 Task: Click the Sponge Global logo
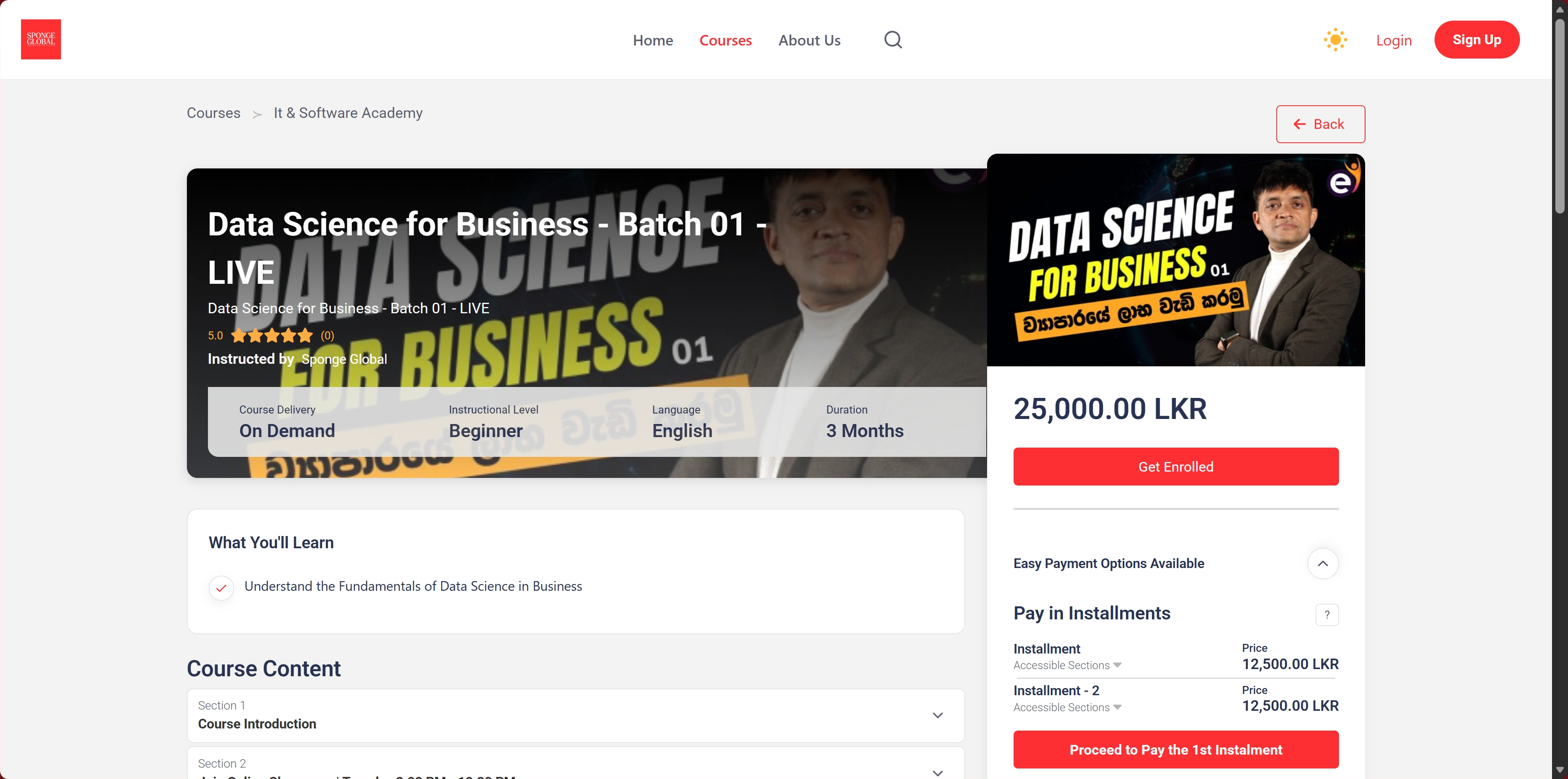[x=41, y=39]
